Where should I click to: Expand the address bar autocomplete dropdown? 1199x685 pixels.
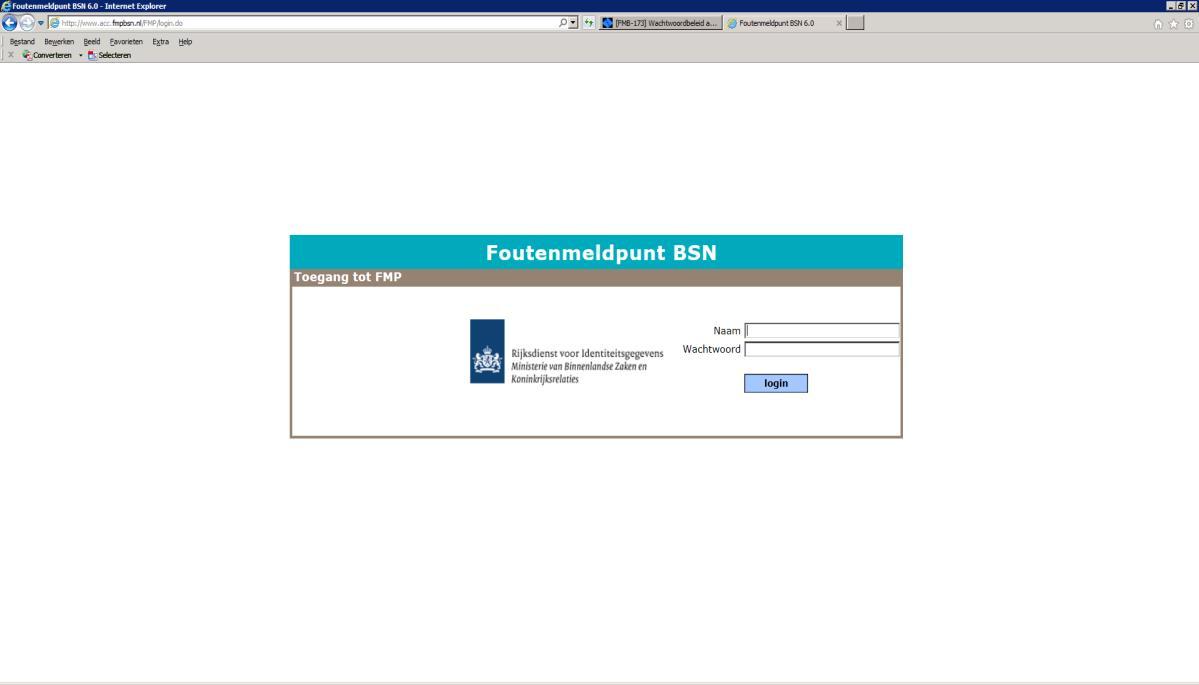tap(573, 23)
